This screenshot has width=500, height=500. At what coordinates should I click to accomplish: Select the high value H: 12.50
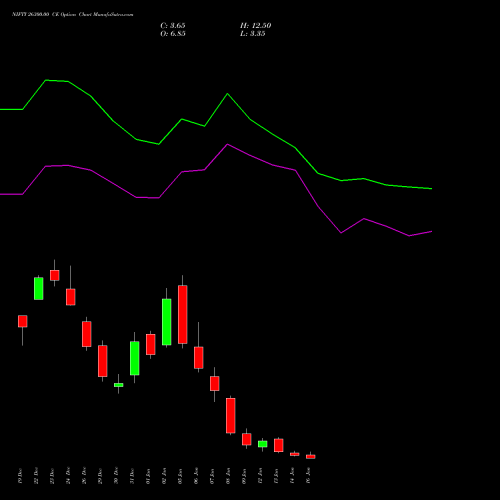(x=255, y=26)
